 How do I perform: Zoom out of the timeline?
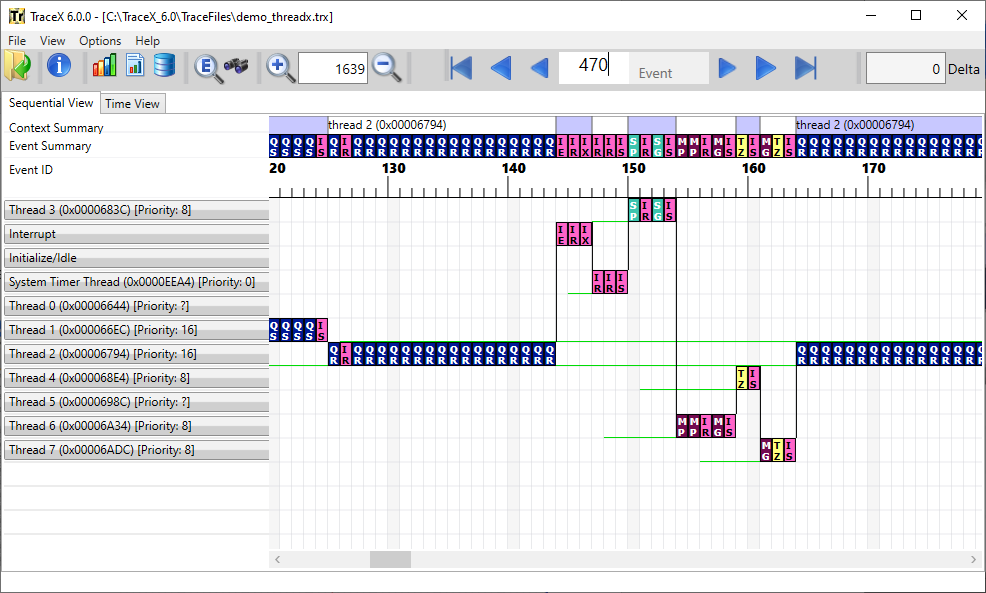pos(387,67)
